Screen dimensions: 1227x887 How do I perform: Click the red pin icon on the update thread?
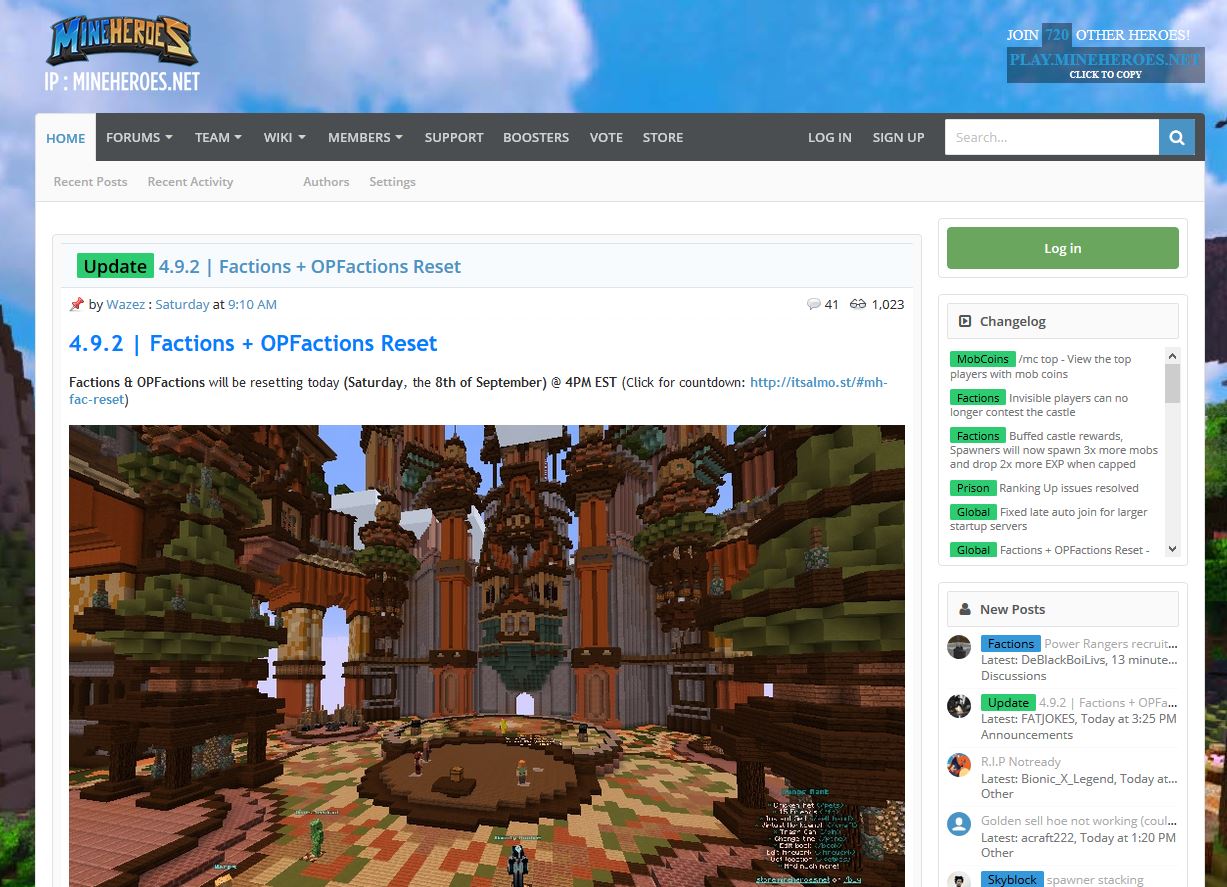[77, 304]
